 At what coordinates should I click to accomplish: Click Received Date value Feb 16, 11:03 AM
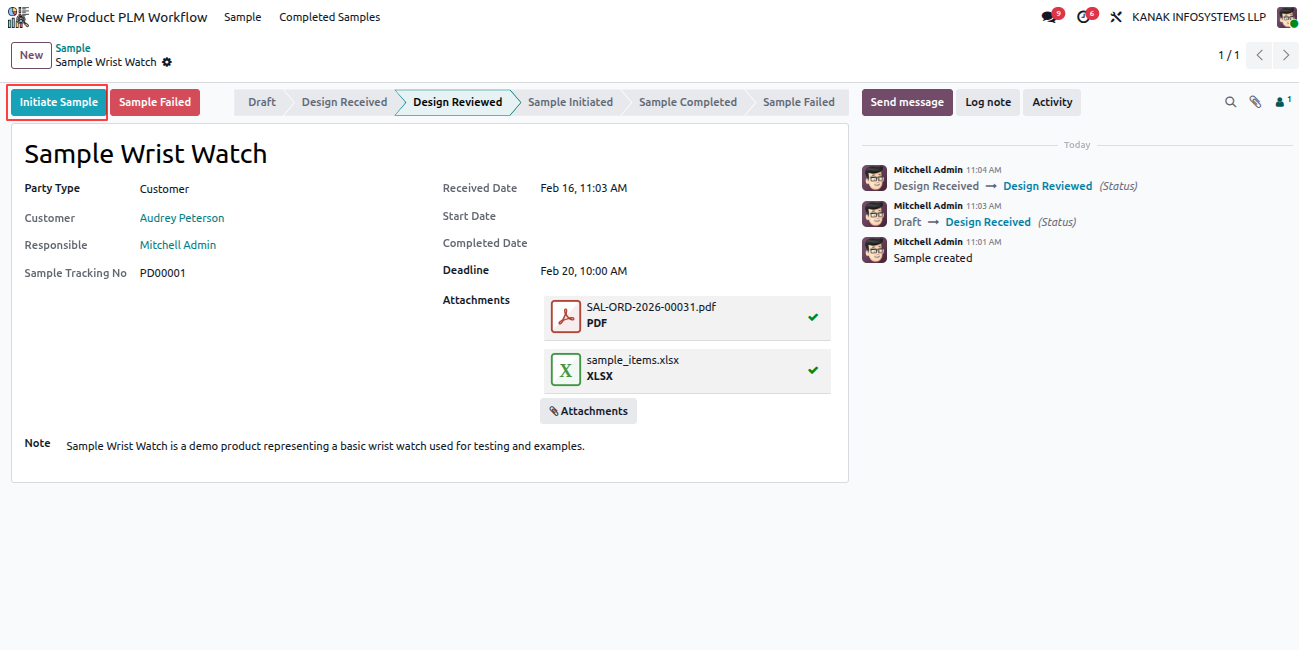click(584, 188)
